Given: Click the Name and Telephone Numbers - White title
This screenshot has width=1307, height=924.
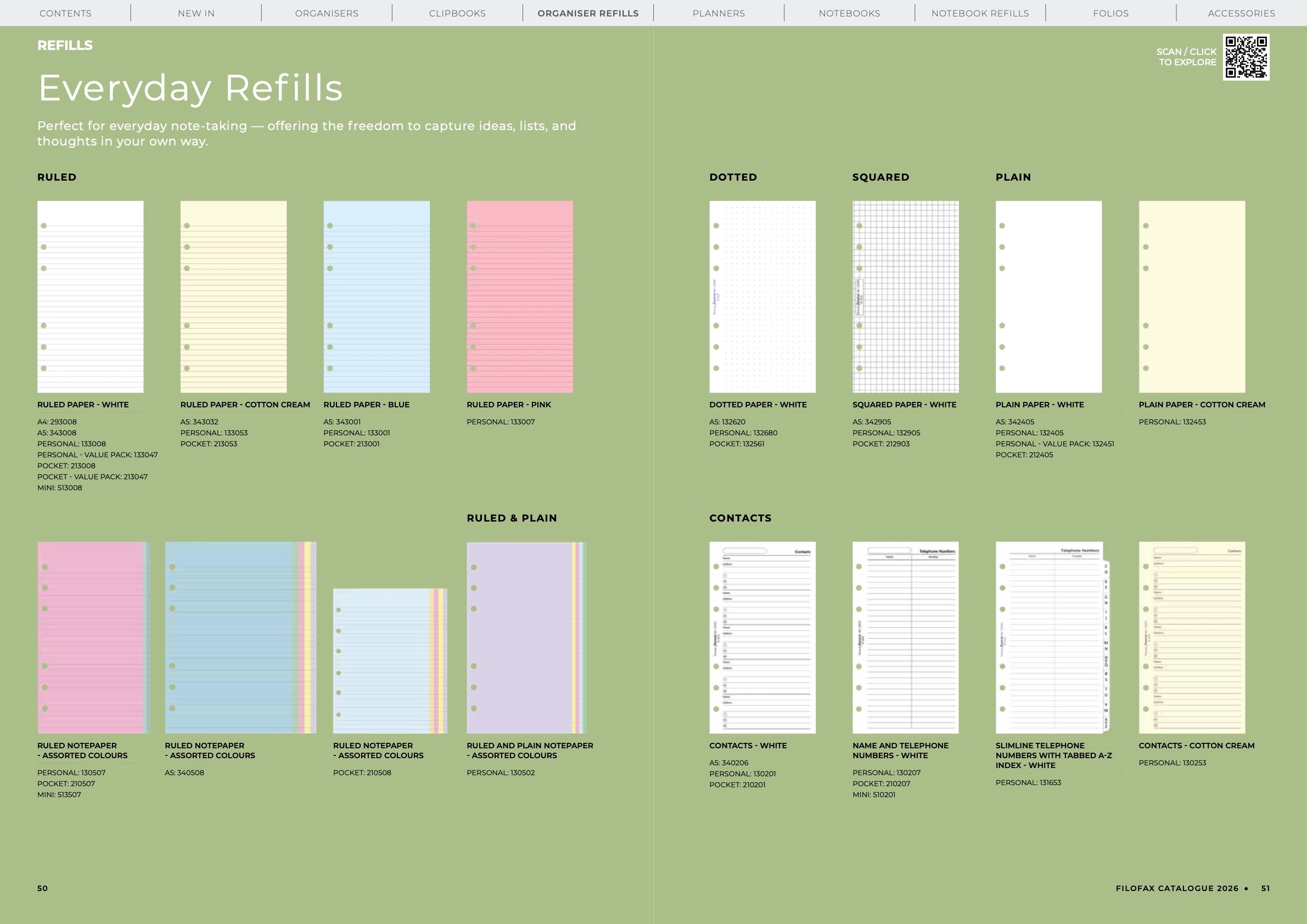Looking at the screenshot, I should point(900,750).
